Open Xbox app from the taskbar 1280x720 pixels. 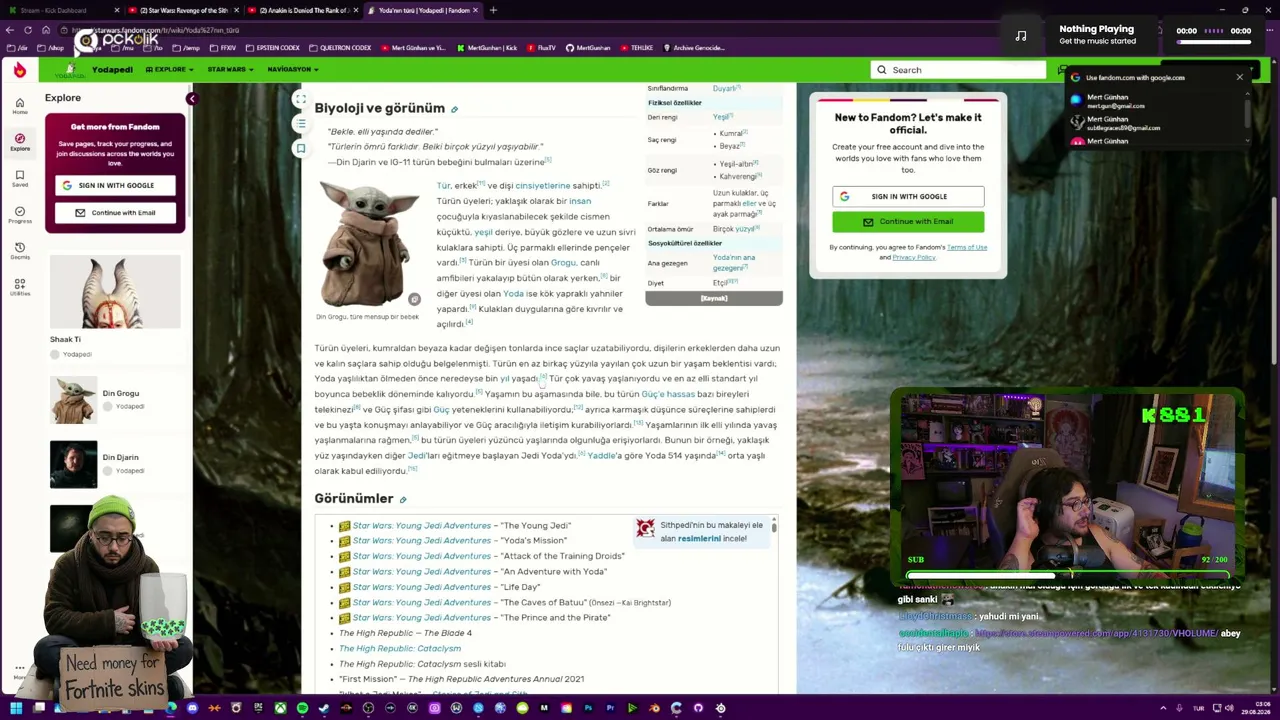point(280,708)
